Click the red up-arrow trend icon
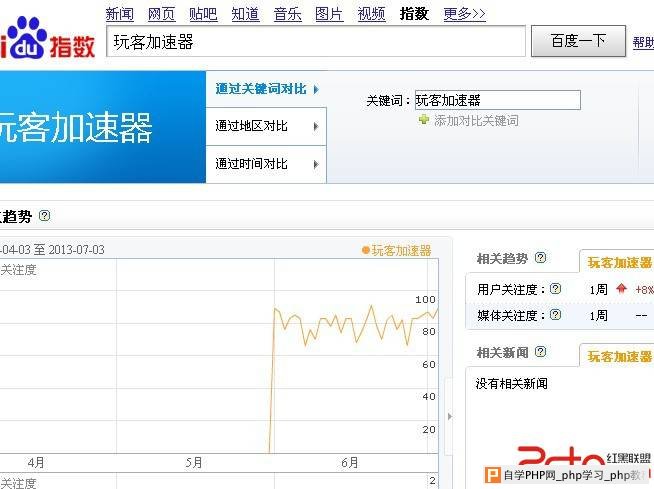This screenshot has width=654, height=489. [x=621, y=288]
